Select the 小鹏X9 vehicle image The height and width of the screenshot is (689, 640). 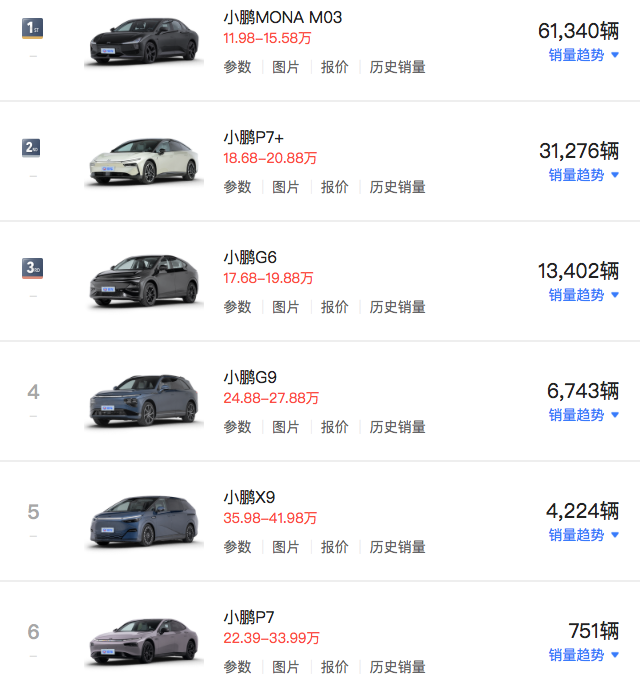pos(144,522)
